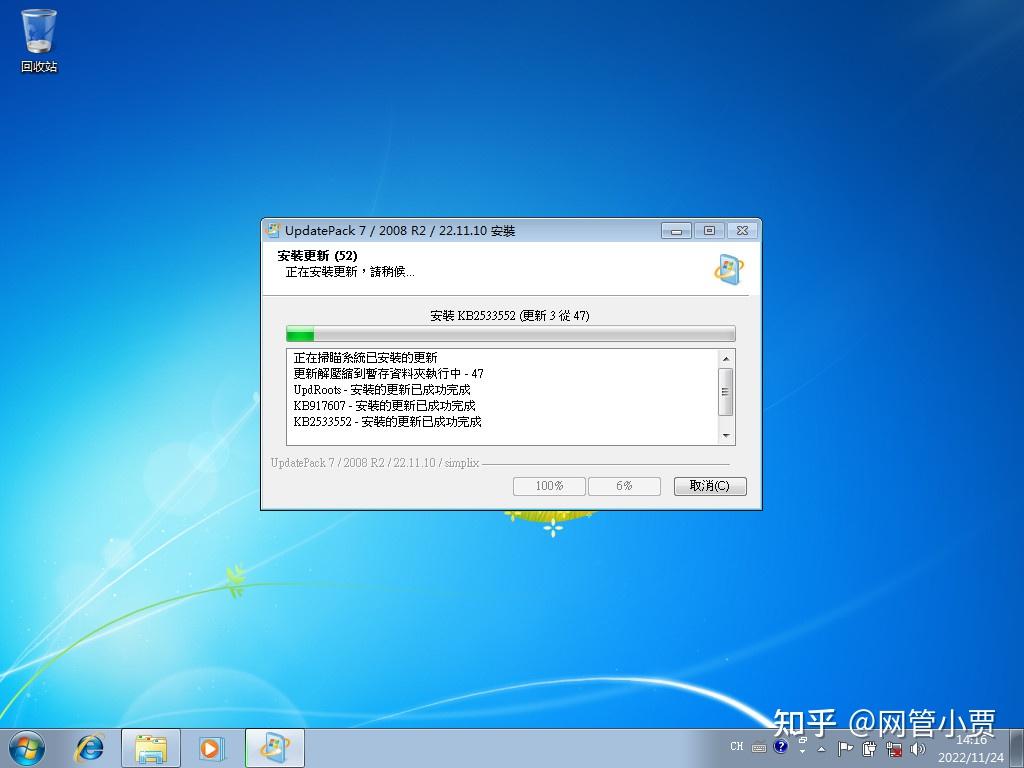Select UpdatePack installer taskbar button
The height and width of the screenshot is (768, 1024).
[x=274, y=748]
